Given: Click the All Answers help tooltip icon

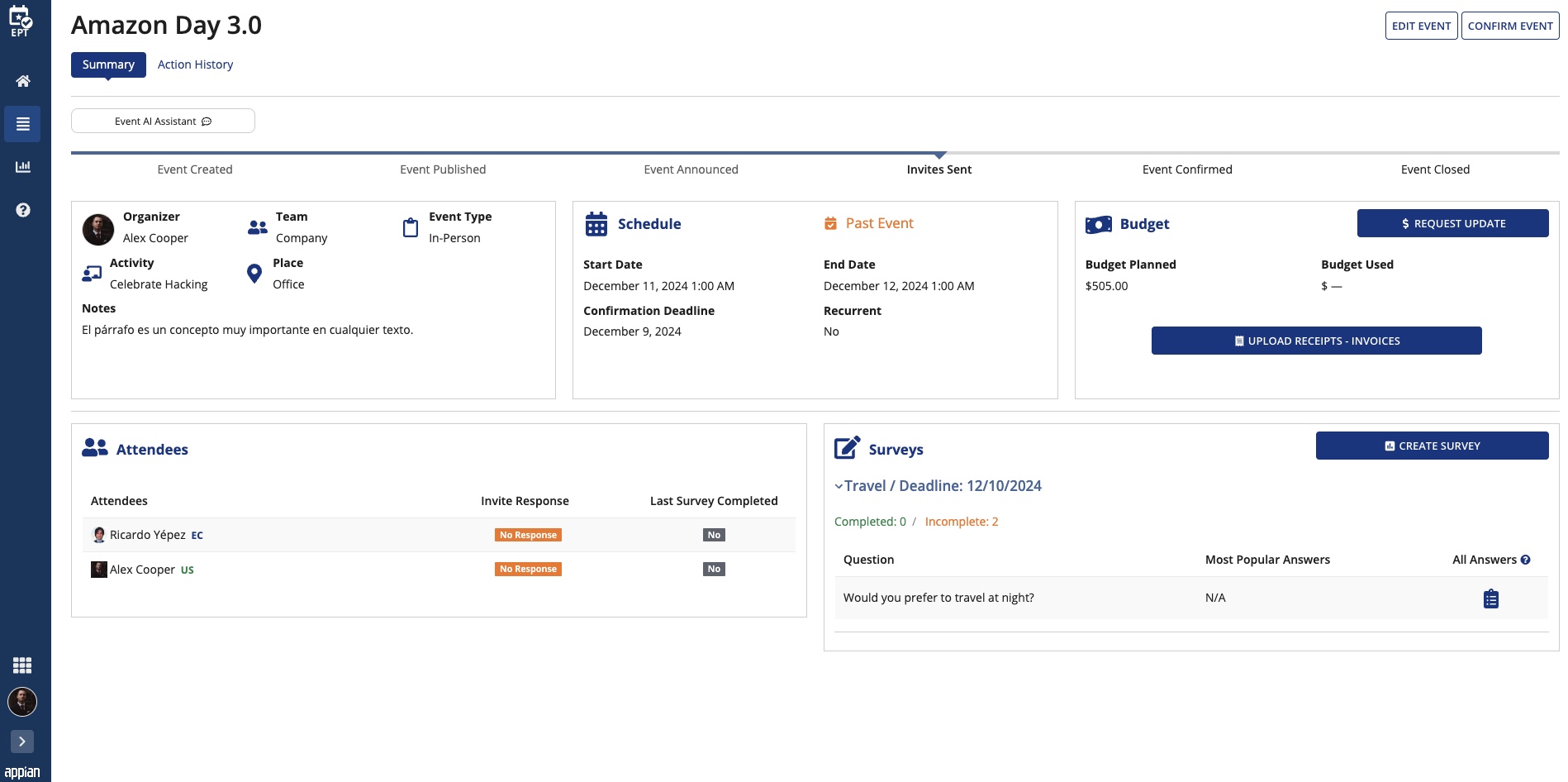Looking at the screenshot, I should tap(1526, 560).
